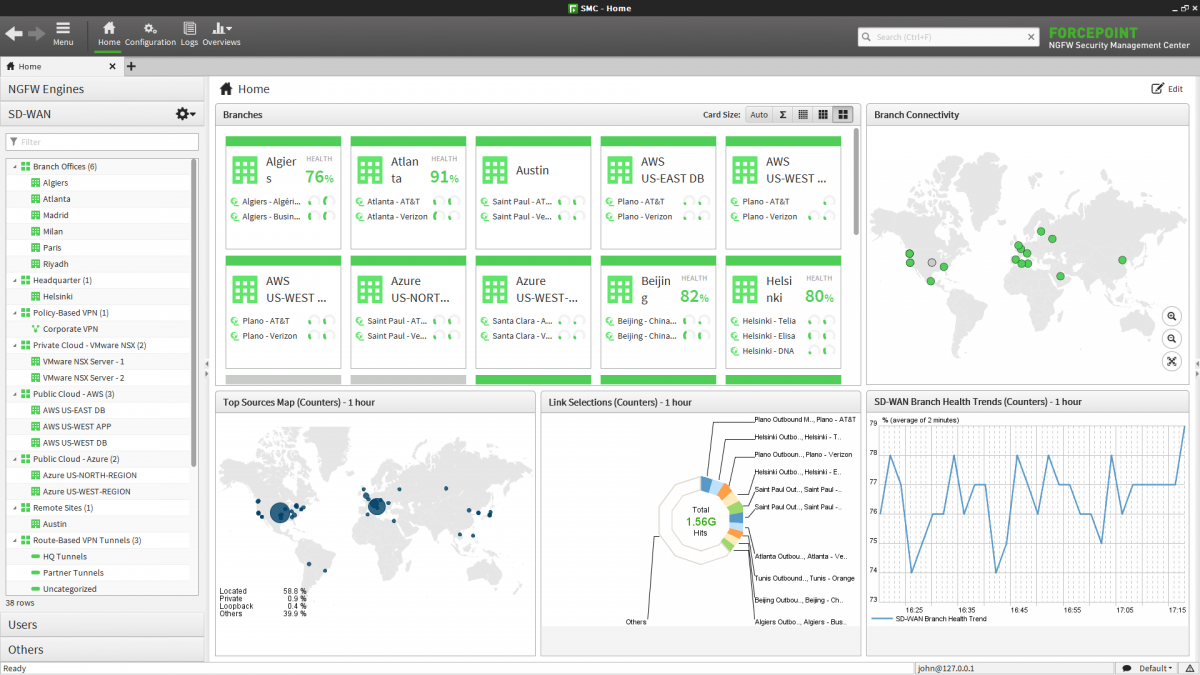Click the Edit button on Home dashboard
The height and width of the screenshot is (675, 1200).
(1167, 89)
